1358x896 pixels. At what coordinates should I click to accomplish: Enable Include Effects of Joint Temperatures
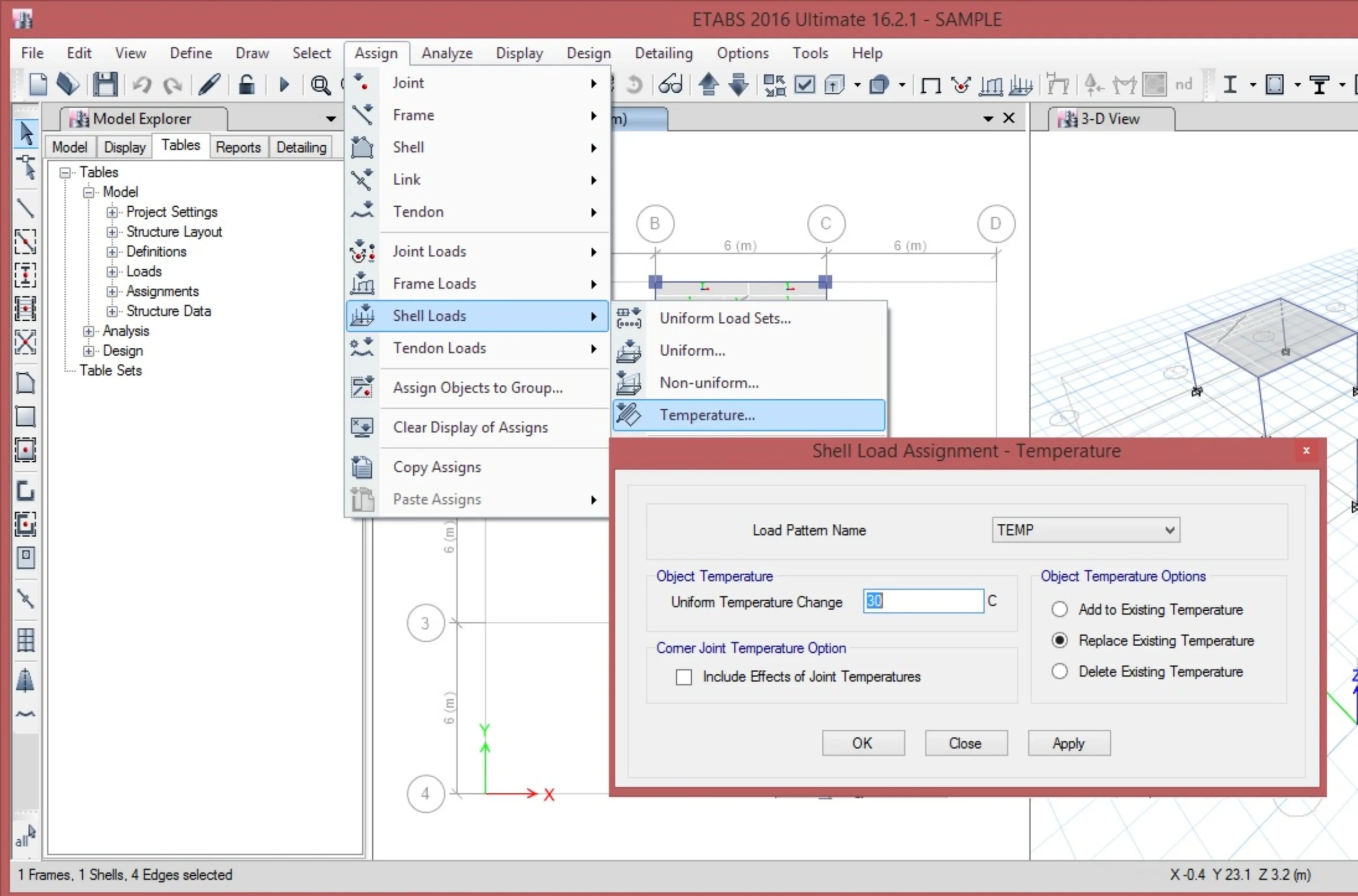point(684,677)
